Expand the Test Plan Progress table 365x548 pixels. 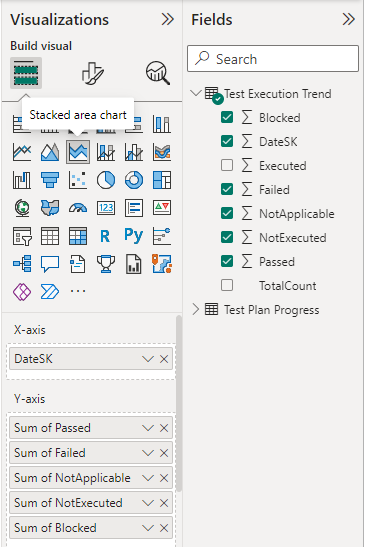[x=196, y=309]
